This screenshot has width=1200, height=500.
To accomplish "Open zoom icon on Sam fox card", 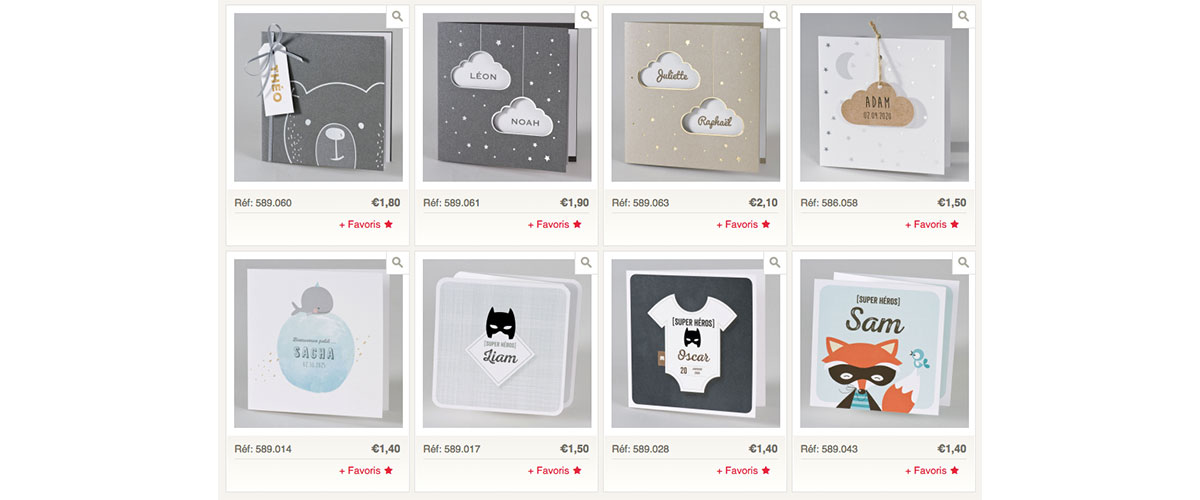I will (x=963, y=263).
